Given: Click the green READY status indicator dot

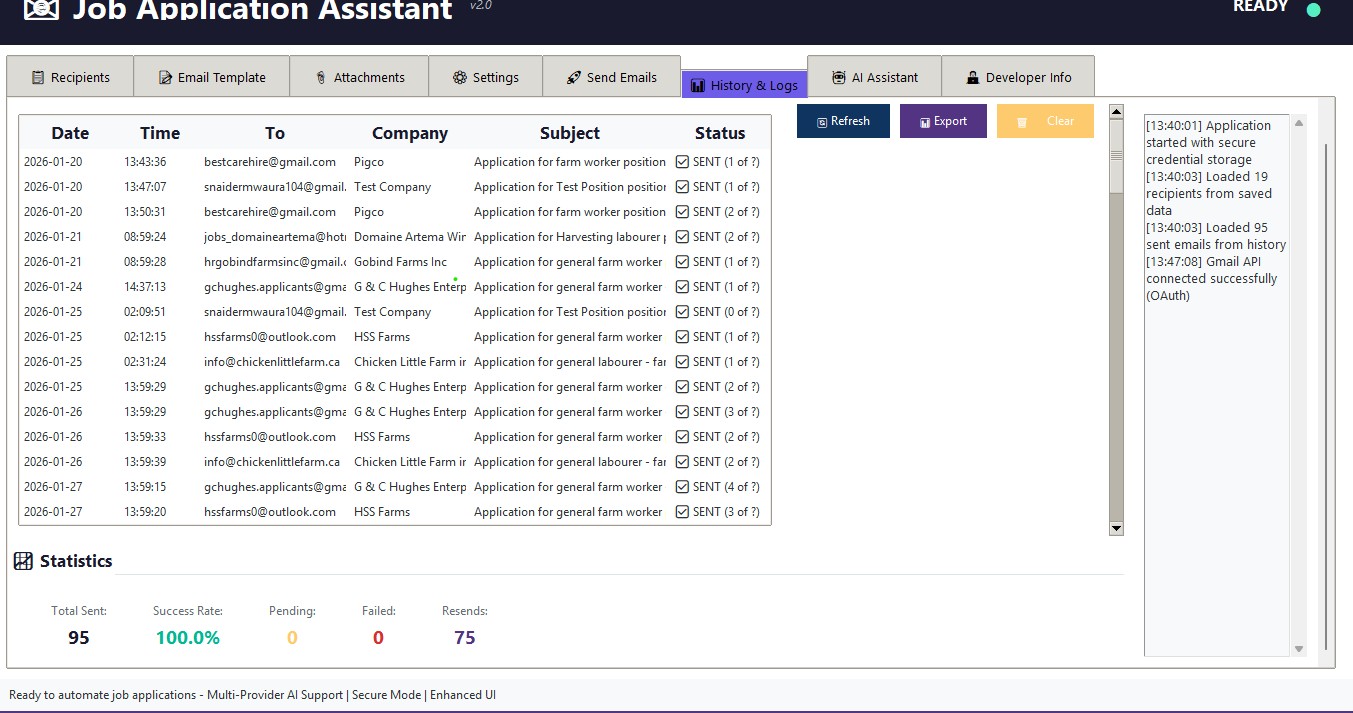Looking at the screenshot, I should click(x=1313, y=9).
